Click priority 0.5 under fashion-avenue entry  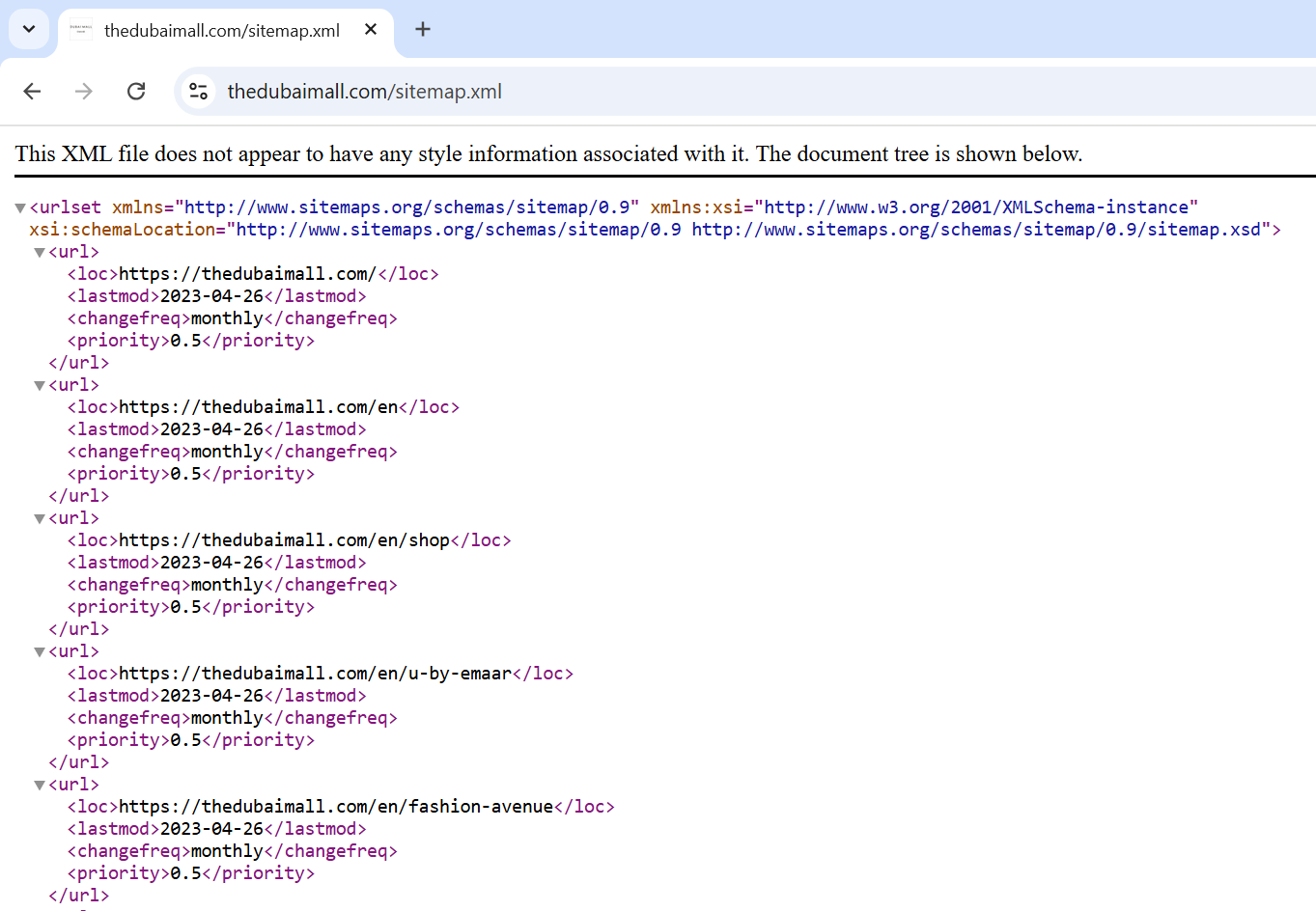tap(185, 873)
